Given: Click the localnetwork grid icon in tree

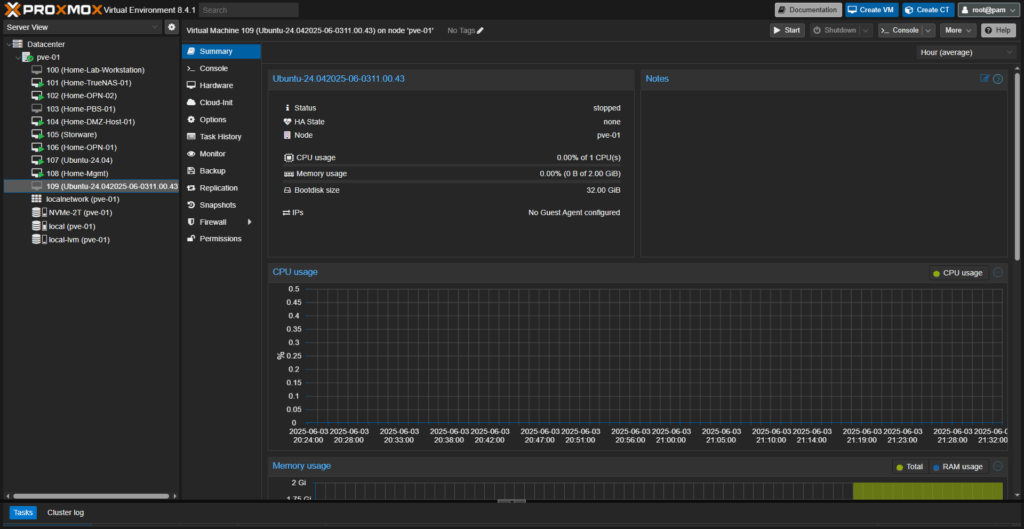Looking at the screenshot, I should (37, 199).
